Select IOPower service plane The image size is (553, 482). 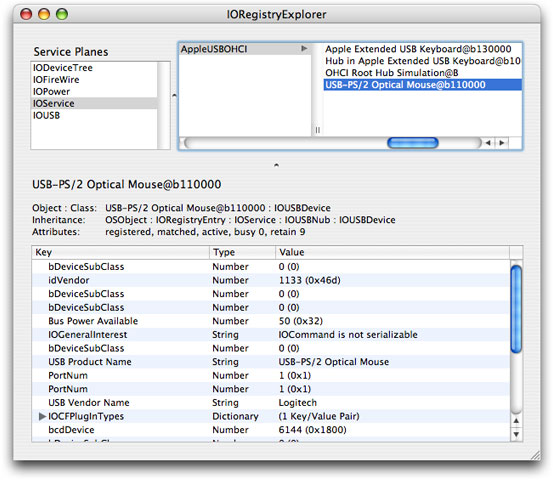94,92
